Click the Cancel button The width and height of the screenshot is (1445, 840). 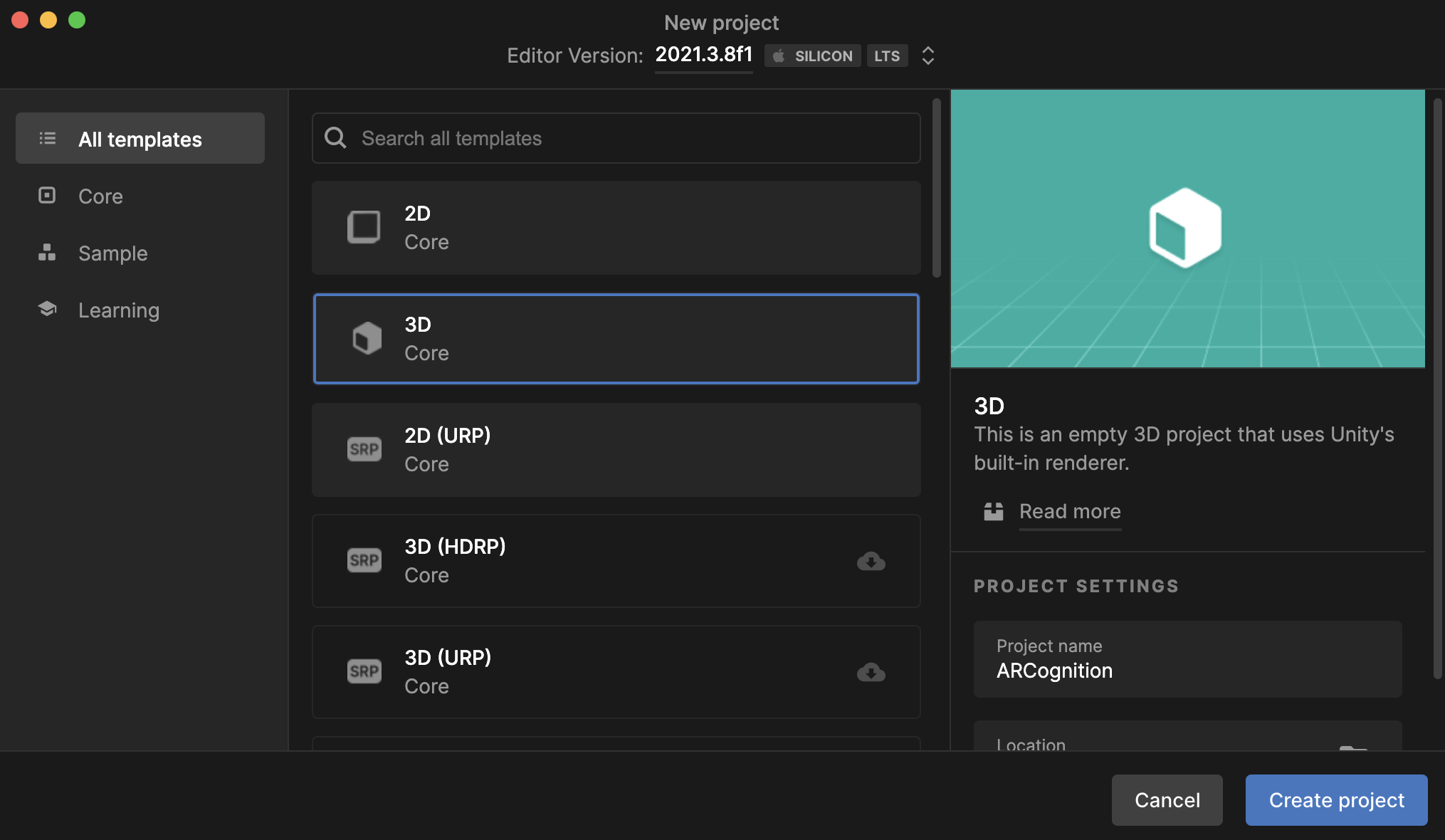(x=1167, y=799)
